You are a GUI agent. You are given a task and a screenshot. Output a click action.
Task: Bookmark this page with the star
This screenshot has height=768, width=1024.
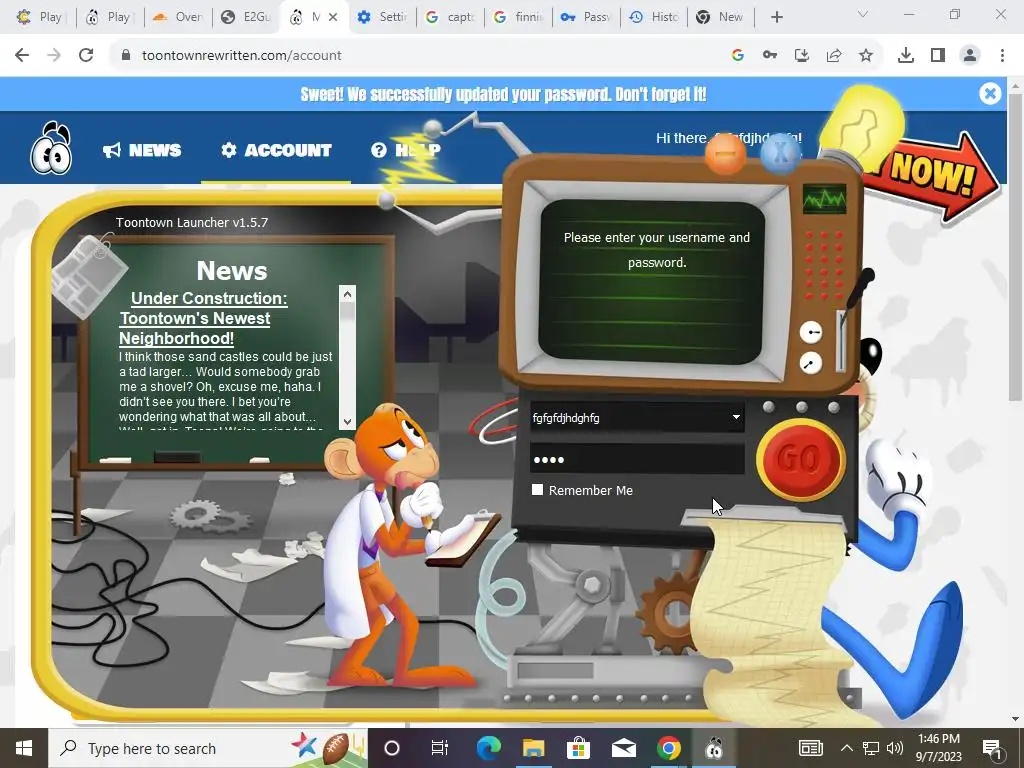coord(866,56)
